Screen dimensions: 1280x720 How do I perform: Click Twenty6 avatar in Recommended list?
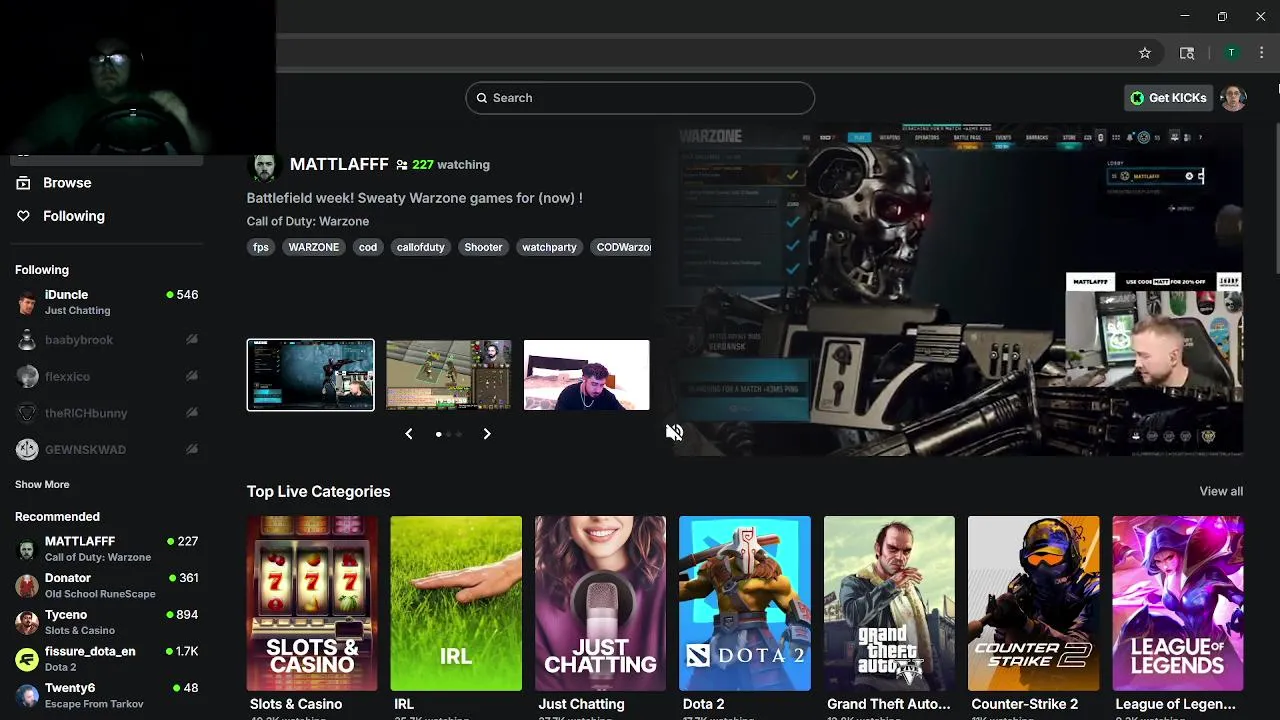coord(27,696)
